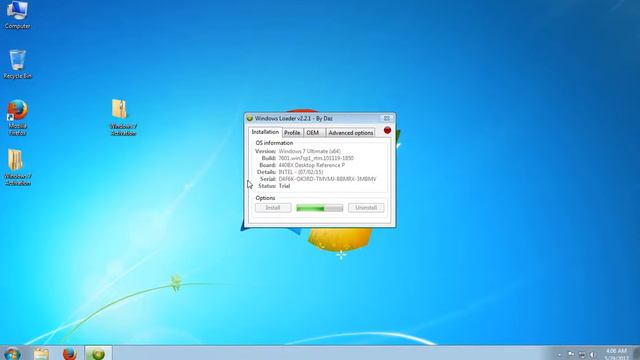
Task: Switch to the Advanced options tab
Action: (351, 133)
